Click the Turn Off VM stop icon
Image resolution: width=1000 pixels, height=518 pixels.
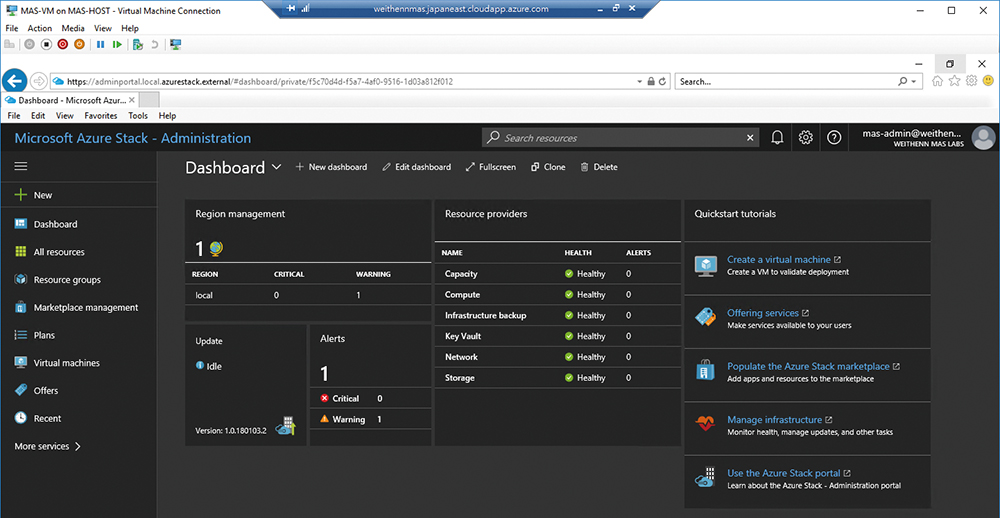point(46,45)
